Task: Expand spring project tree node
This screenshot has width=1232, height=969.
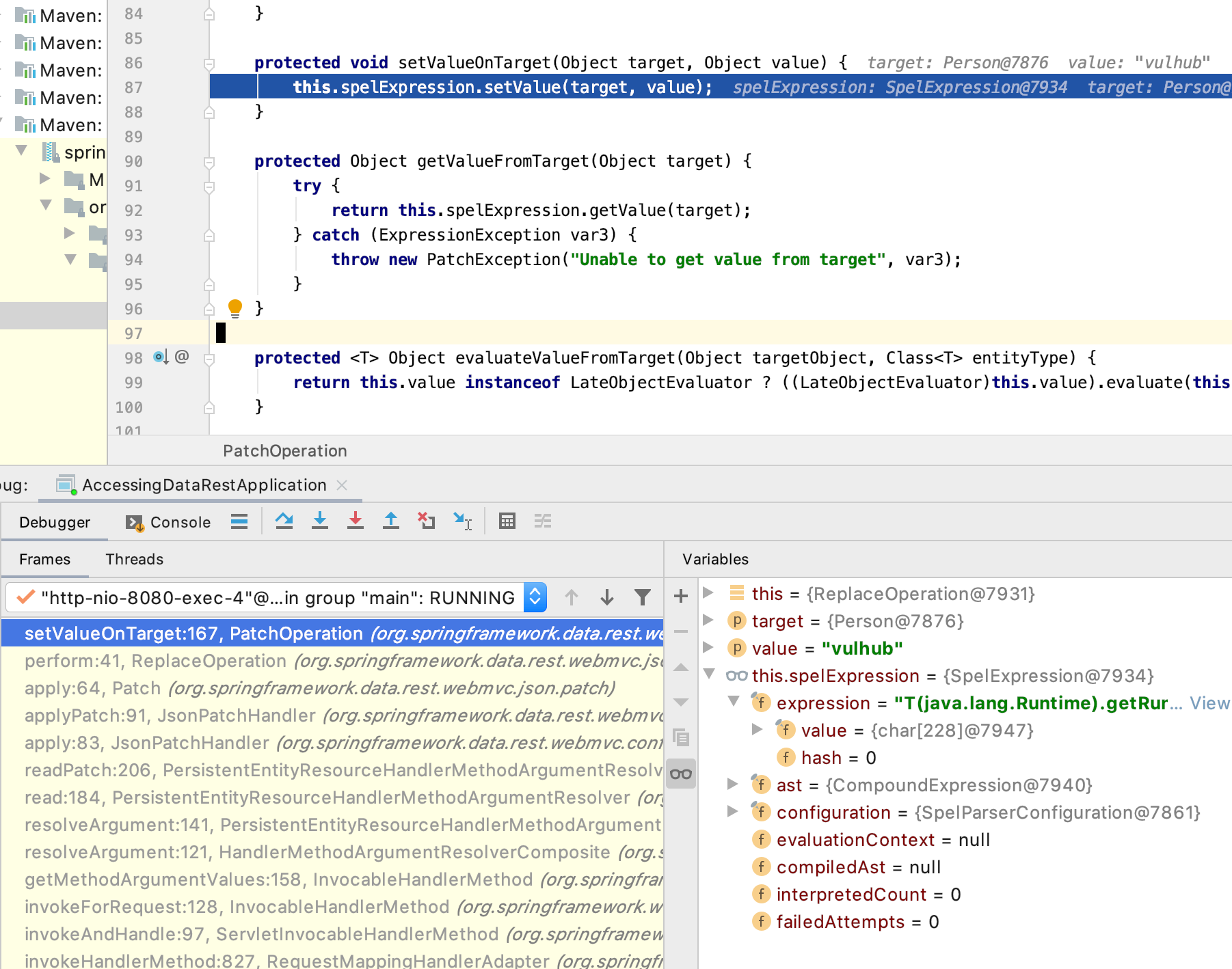Action: [21, 150]
